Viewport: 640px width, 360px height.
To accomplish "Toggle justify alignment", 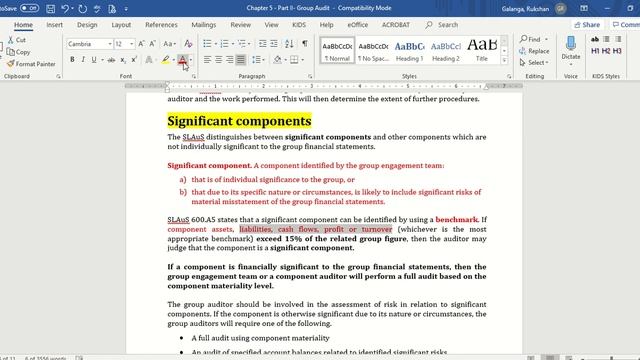I will pos(241,60).
